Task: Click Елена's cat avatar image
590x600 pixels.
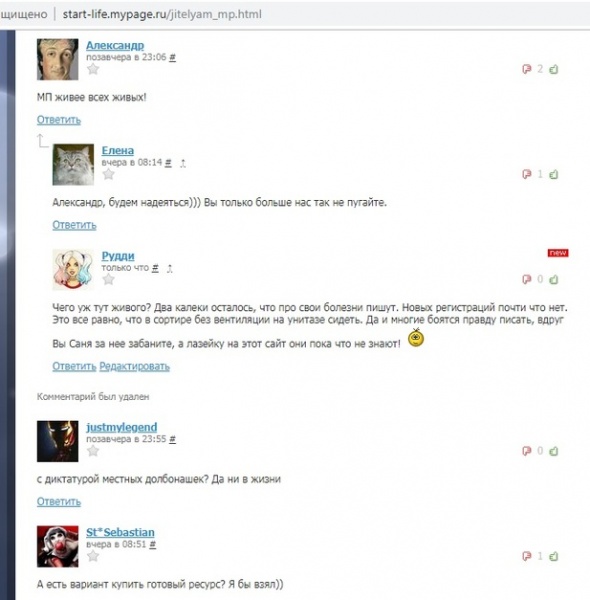Action: tap(73, 165)
